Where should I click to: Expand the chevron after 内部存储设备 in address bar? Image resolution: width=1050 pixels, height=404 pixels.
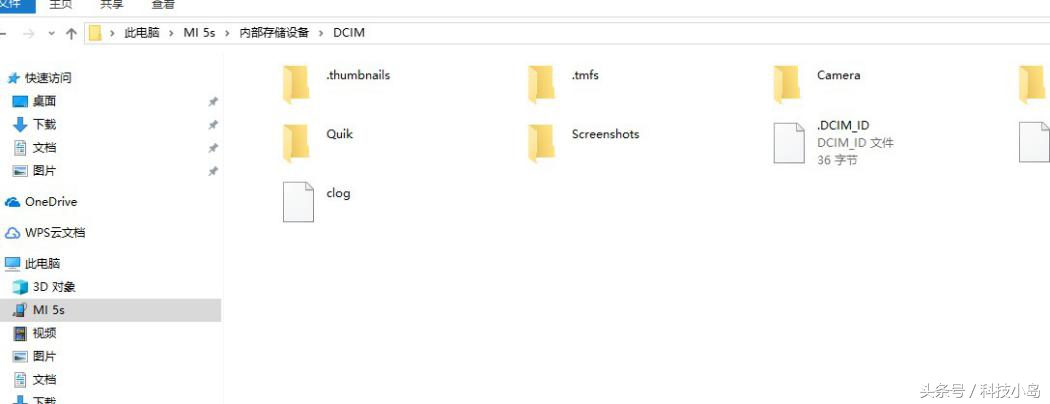321,33
